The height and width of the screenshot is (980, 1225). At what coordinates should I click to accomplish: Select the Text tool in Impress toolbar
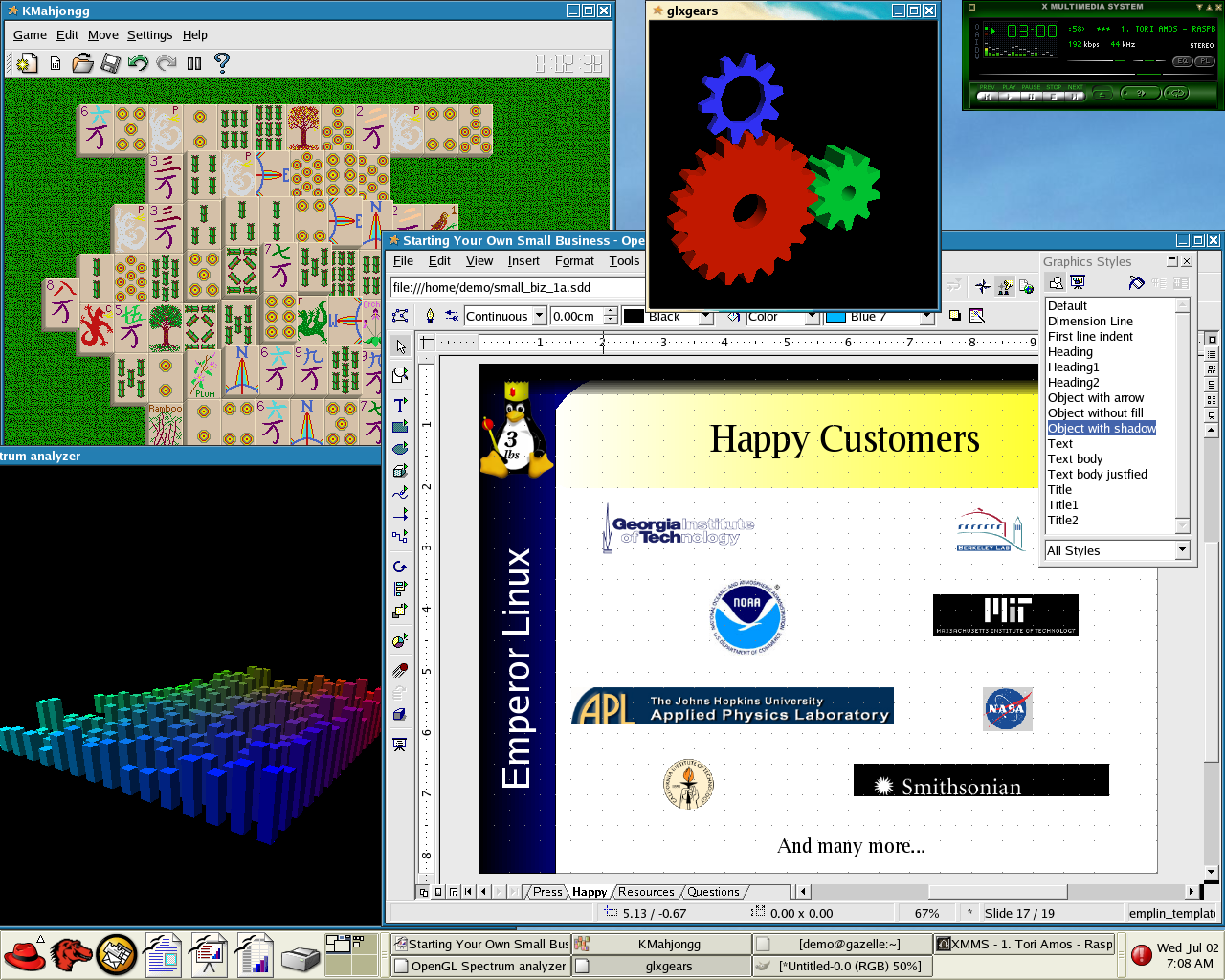pyautogui.click(x=401, y=404)
